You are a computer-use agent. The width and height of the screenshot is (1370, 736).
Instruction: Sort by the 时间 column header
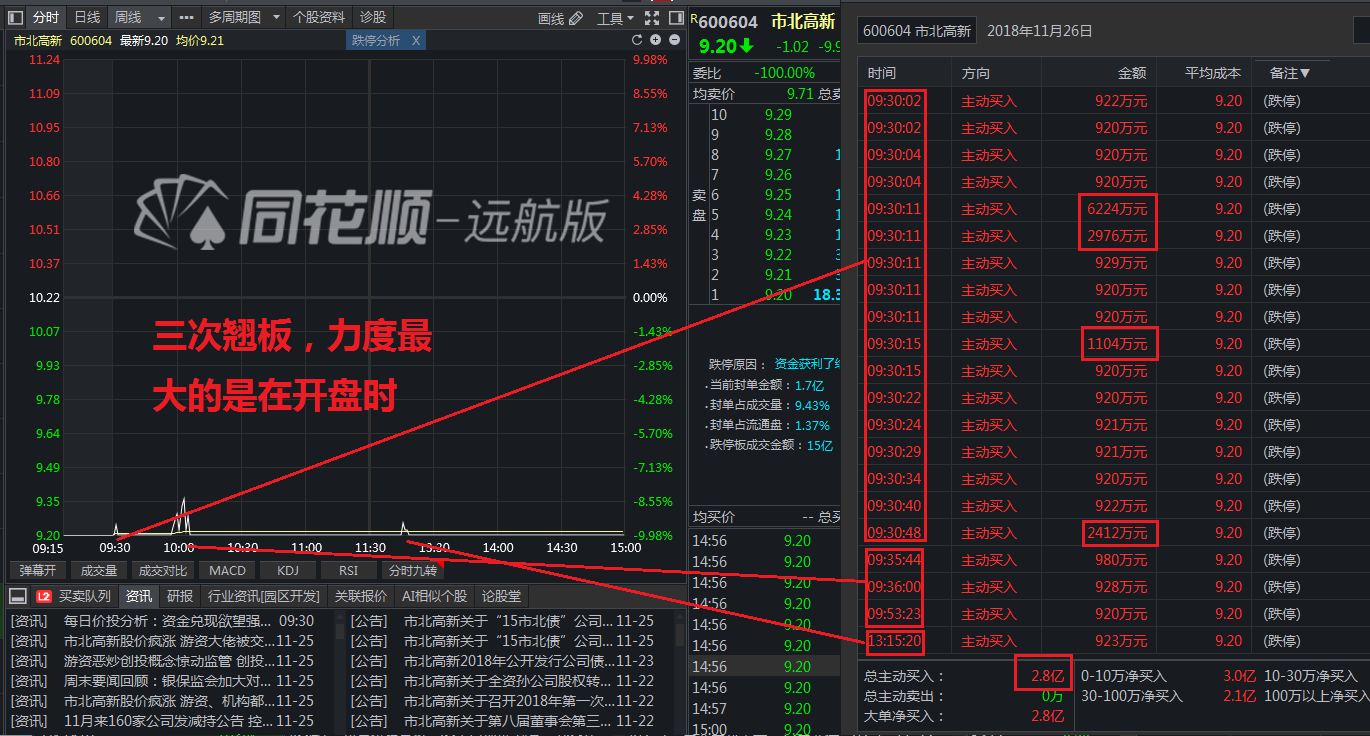pos(882,73)
